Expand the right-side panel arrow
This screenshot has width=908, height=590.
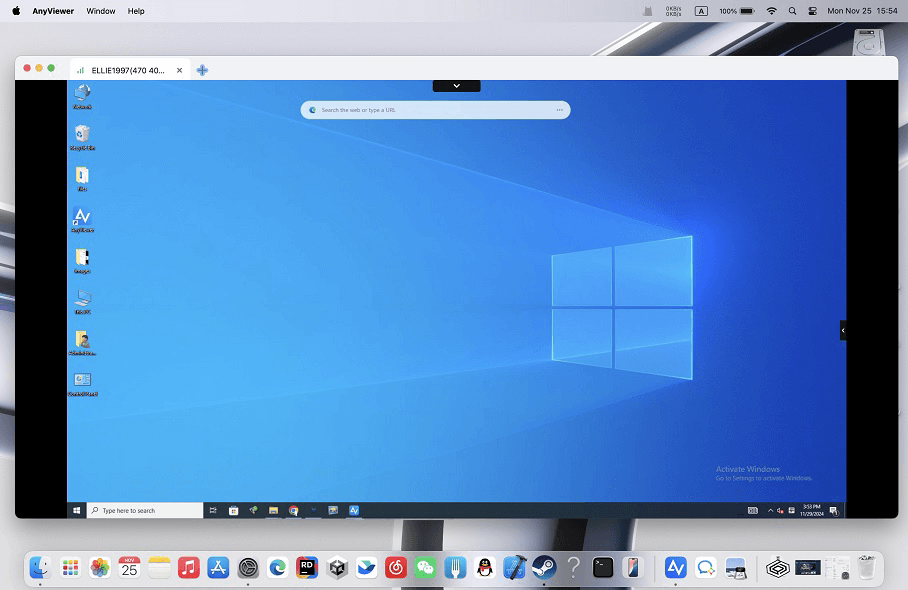(843, 330)
